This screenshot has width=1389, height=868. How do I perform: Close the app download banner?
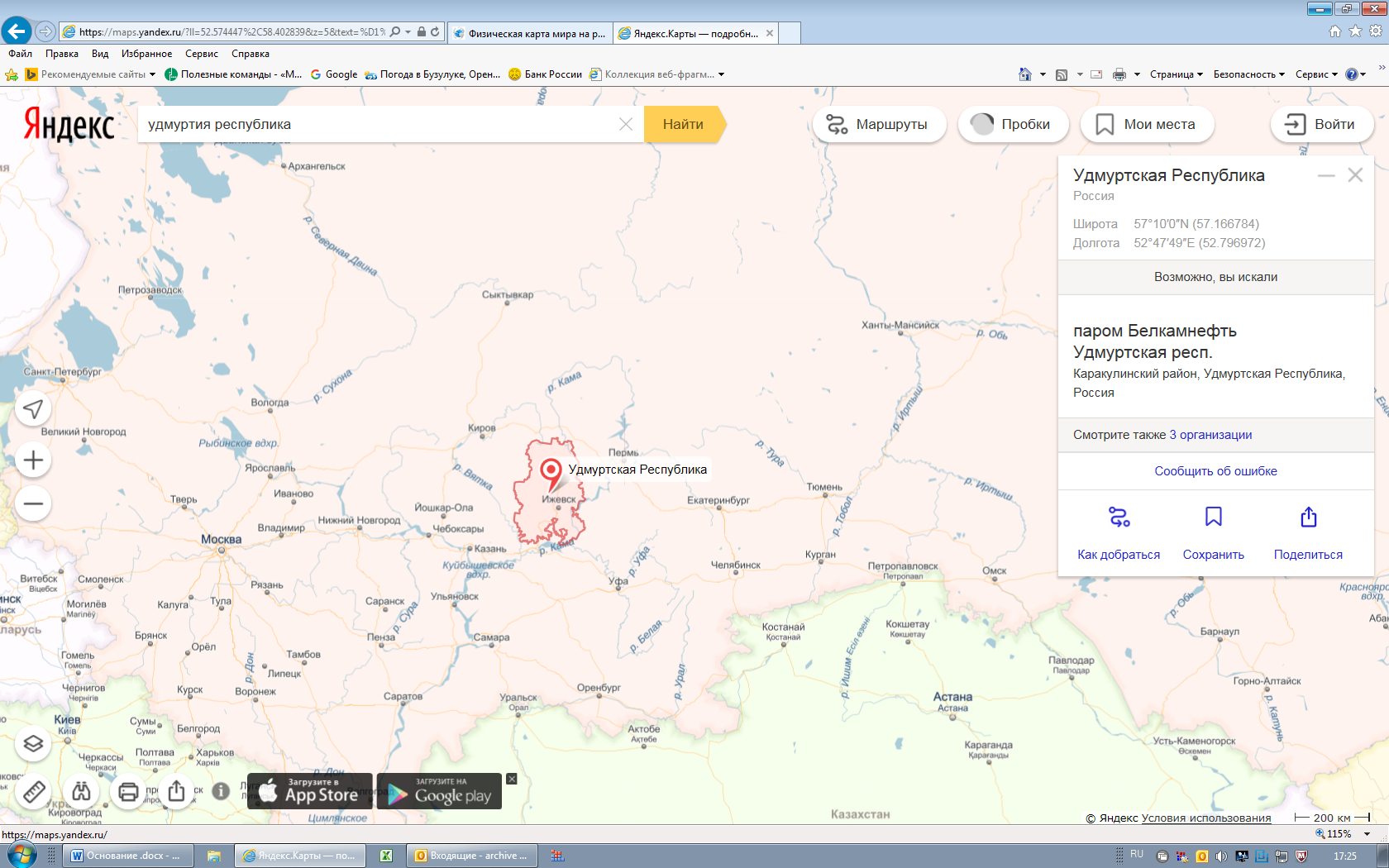click(512, 779)
